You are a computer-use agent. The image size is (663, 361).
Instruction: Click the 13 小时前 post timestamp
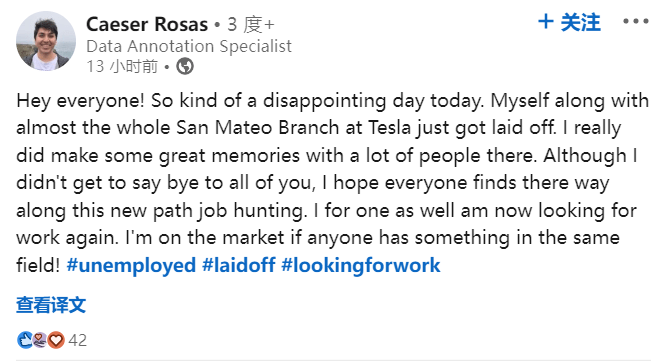[x=122, y=66]
